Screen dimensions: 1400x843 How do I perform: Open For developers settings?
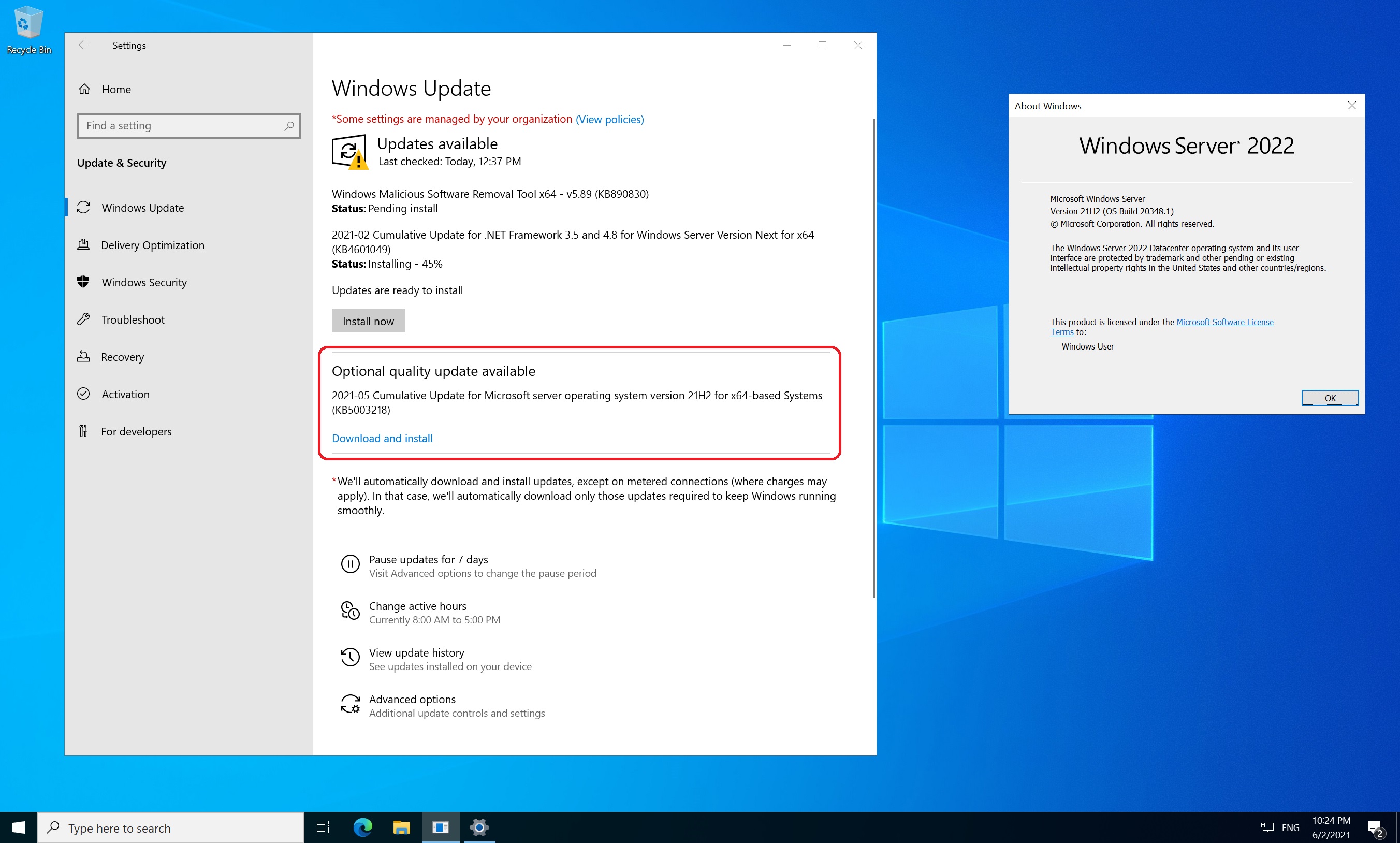pos(136,431)
